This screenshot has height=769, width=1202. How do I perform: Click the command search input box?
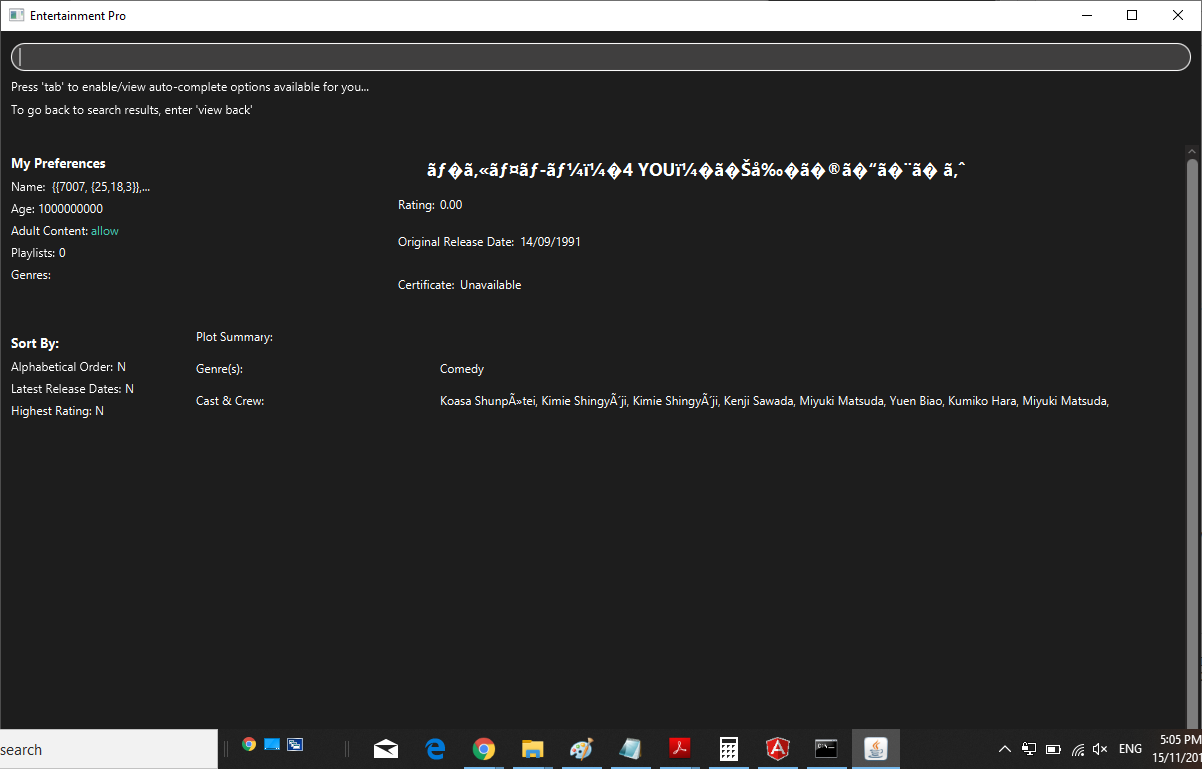pyautogui.click(x=601, y=57)
